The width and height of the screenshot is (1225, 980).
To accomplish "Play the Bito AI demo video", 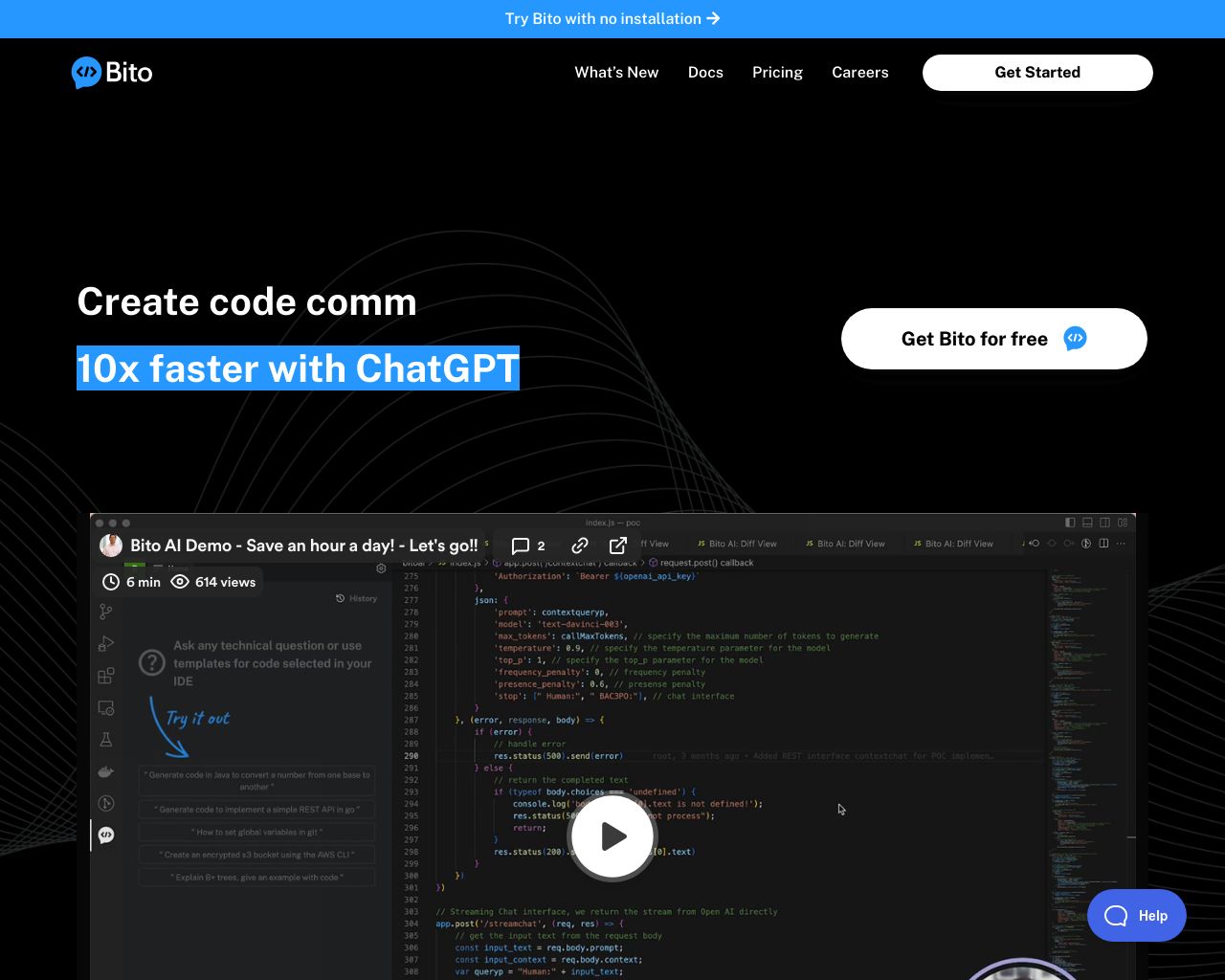I will [x=612, y=836].
